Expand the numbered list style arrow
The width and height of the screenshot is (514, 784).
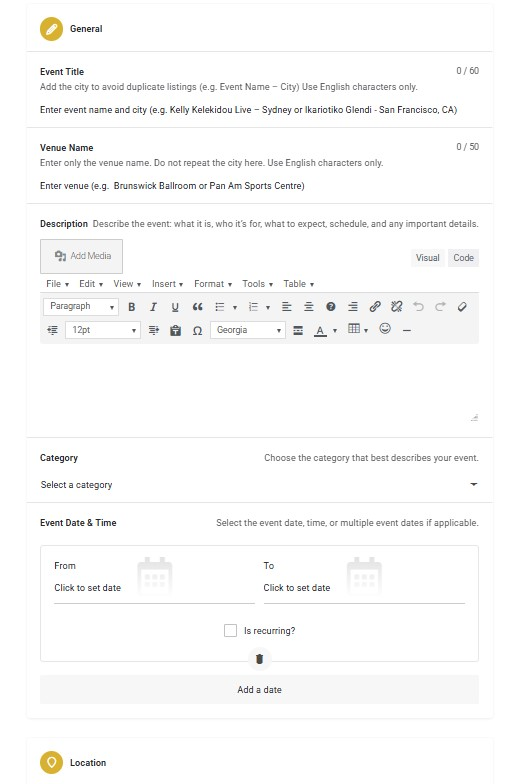[268, 307]
